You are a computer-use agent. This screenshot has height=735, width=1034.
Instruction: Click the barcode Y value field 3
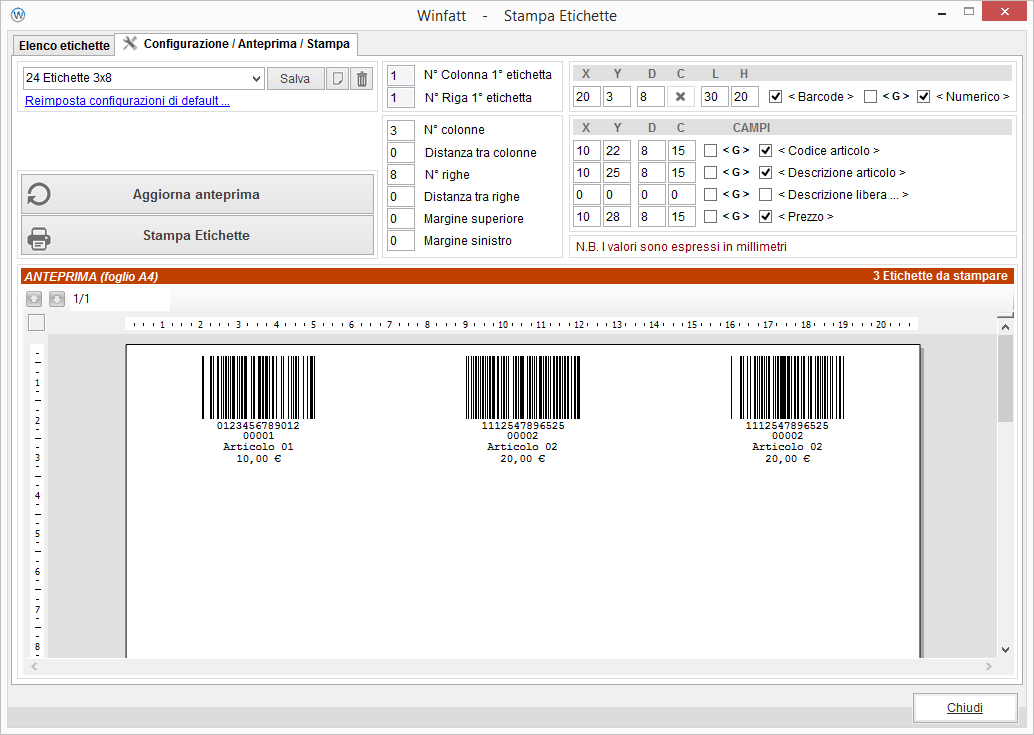coord(617,97)
